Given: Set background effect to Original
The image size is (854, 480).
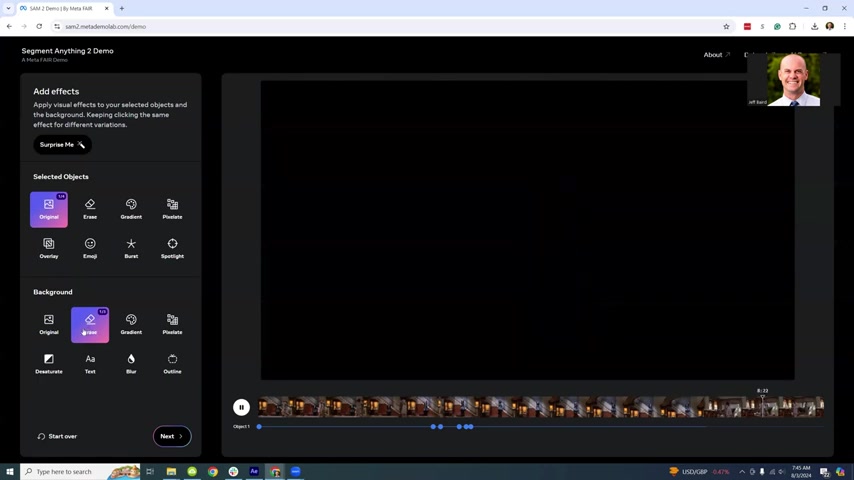Looking at the screenshot, I should 49,324.
